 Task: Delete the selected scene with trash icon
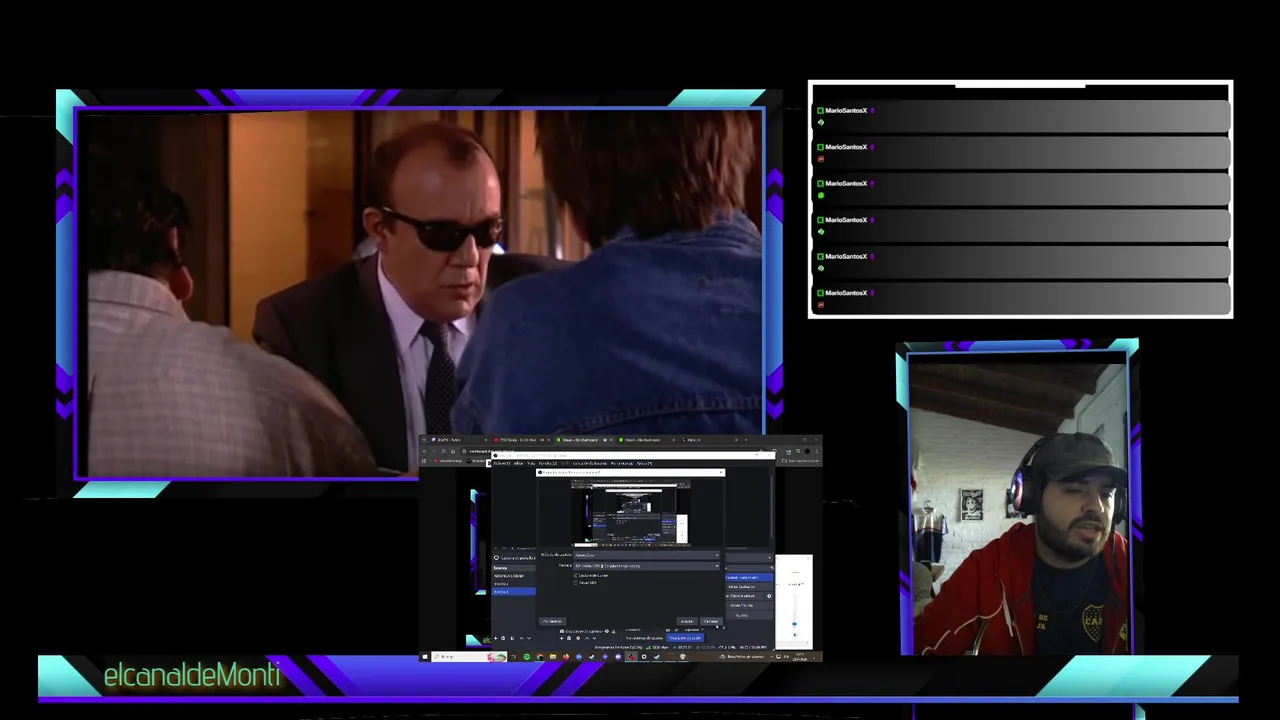coord(503,638)
